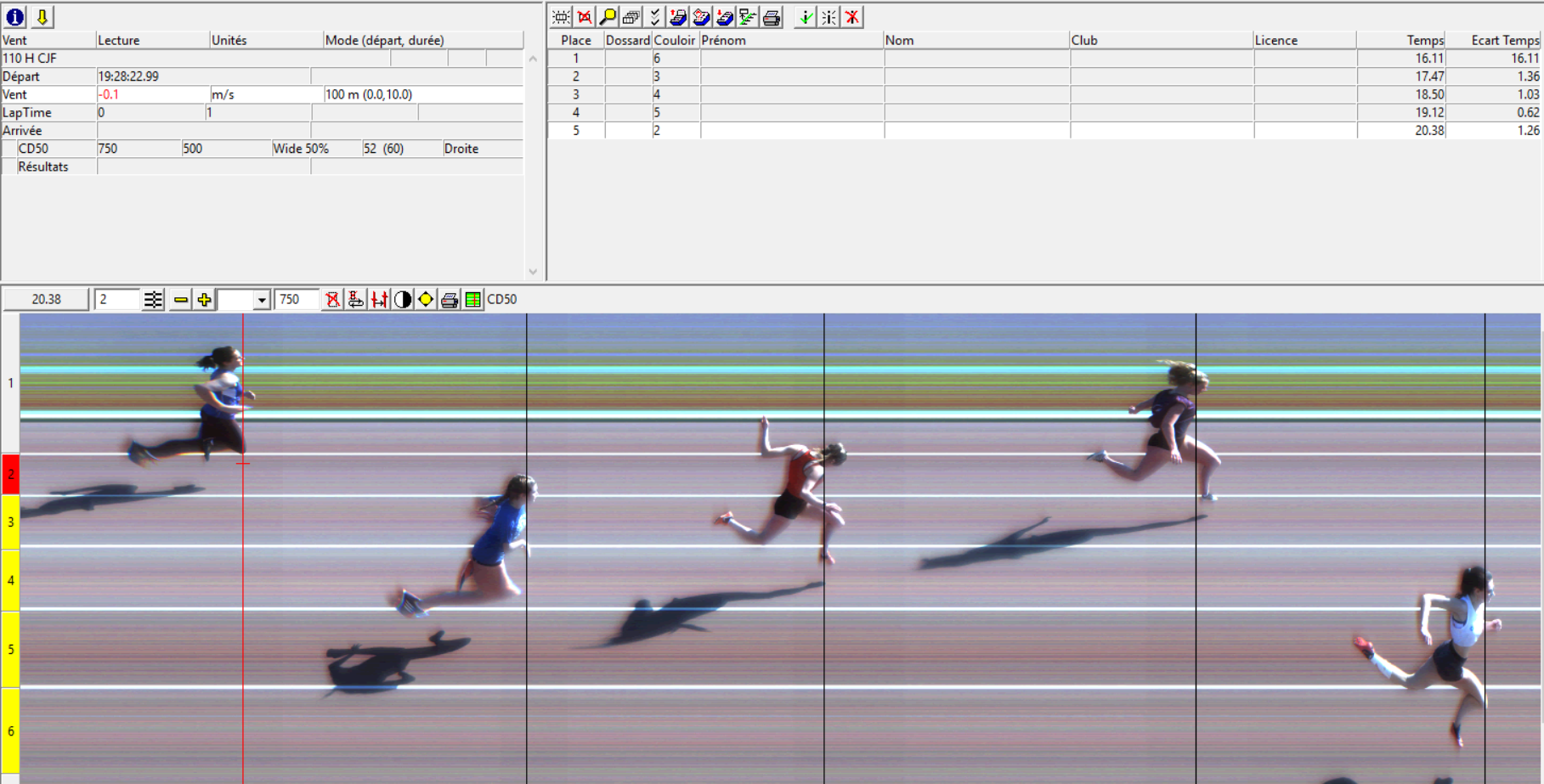This screenshot has height=784, width=1544.
Task: Click the wind value -0.1
Action: pyautogui.click(x=109, y=94)
